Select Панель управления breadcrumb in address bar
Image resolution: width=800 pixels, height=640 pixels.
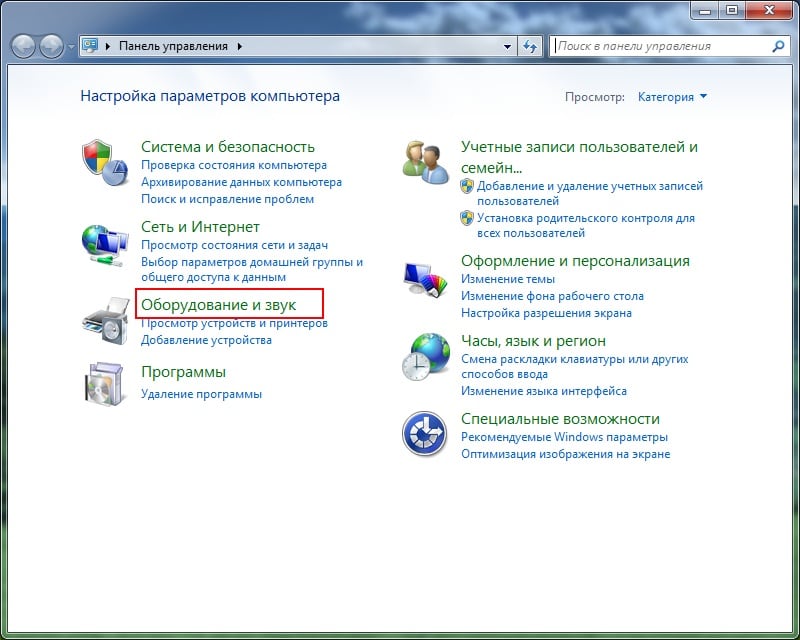coord(173,46)
